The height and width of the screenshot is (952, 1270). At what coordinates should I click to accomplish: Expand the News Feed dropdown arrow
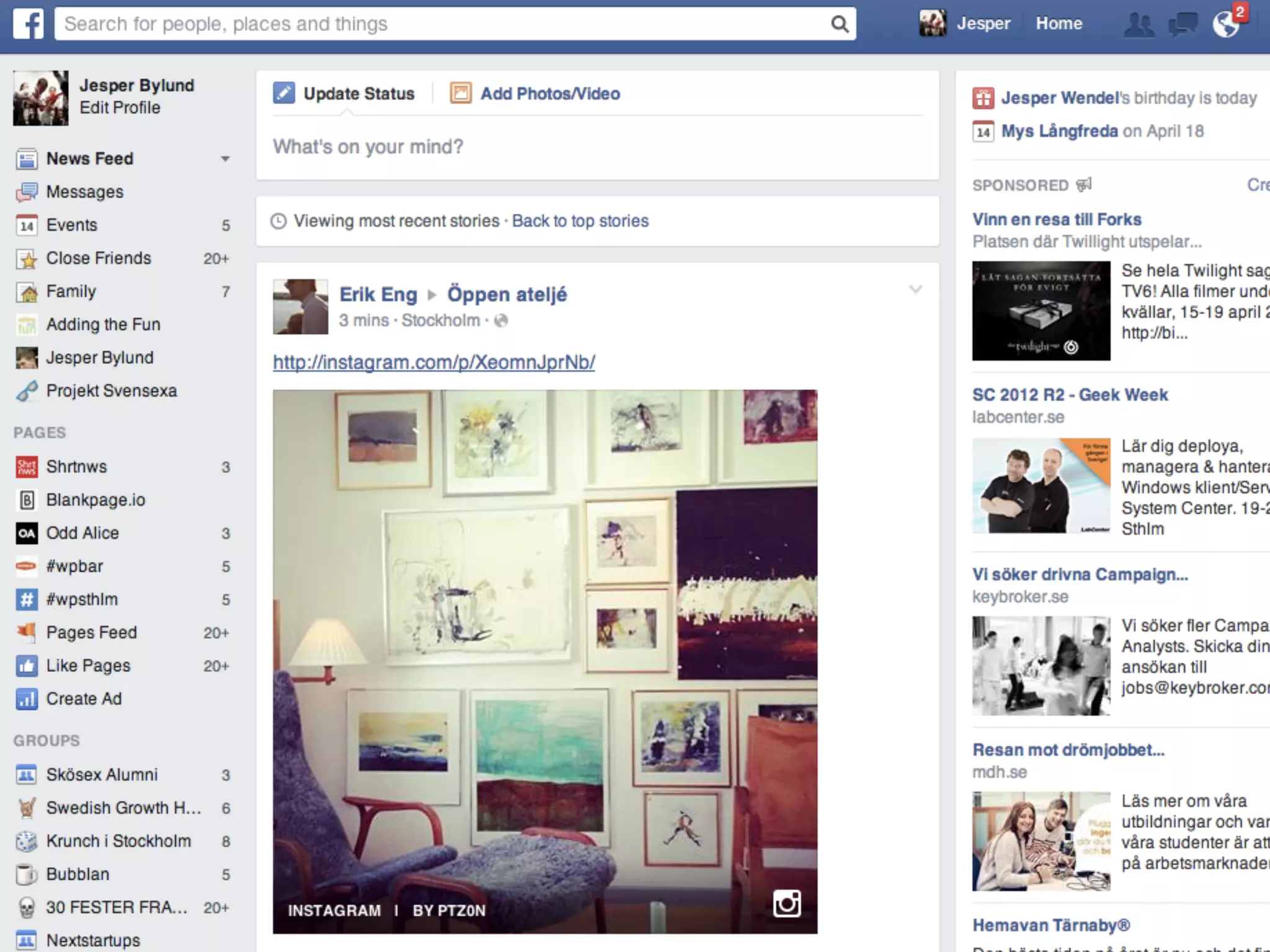click(225, 159)
